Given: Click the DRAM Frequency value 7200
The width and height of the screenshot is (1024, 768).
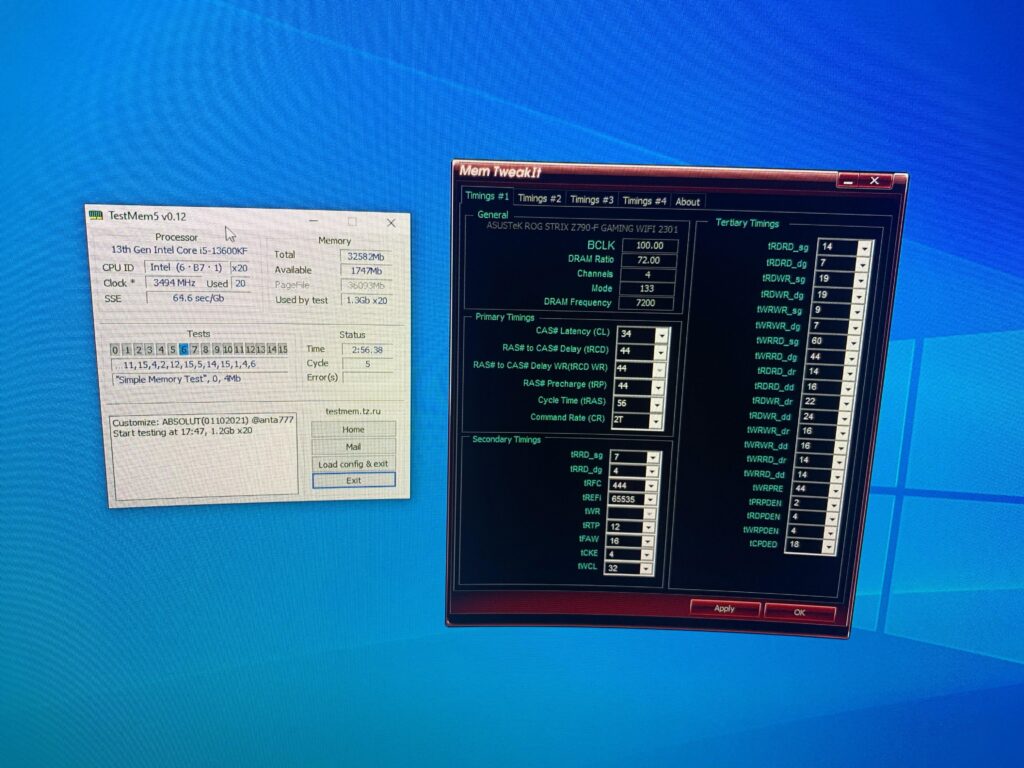Looking at the screenshot, I should coord(645,302).
